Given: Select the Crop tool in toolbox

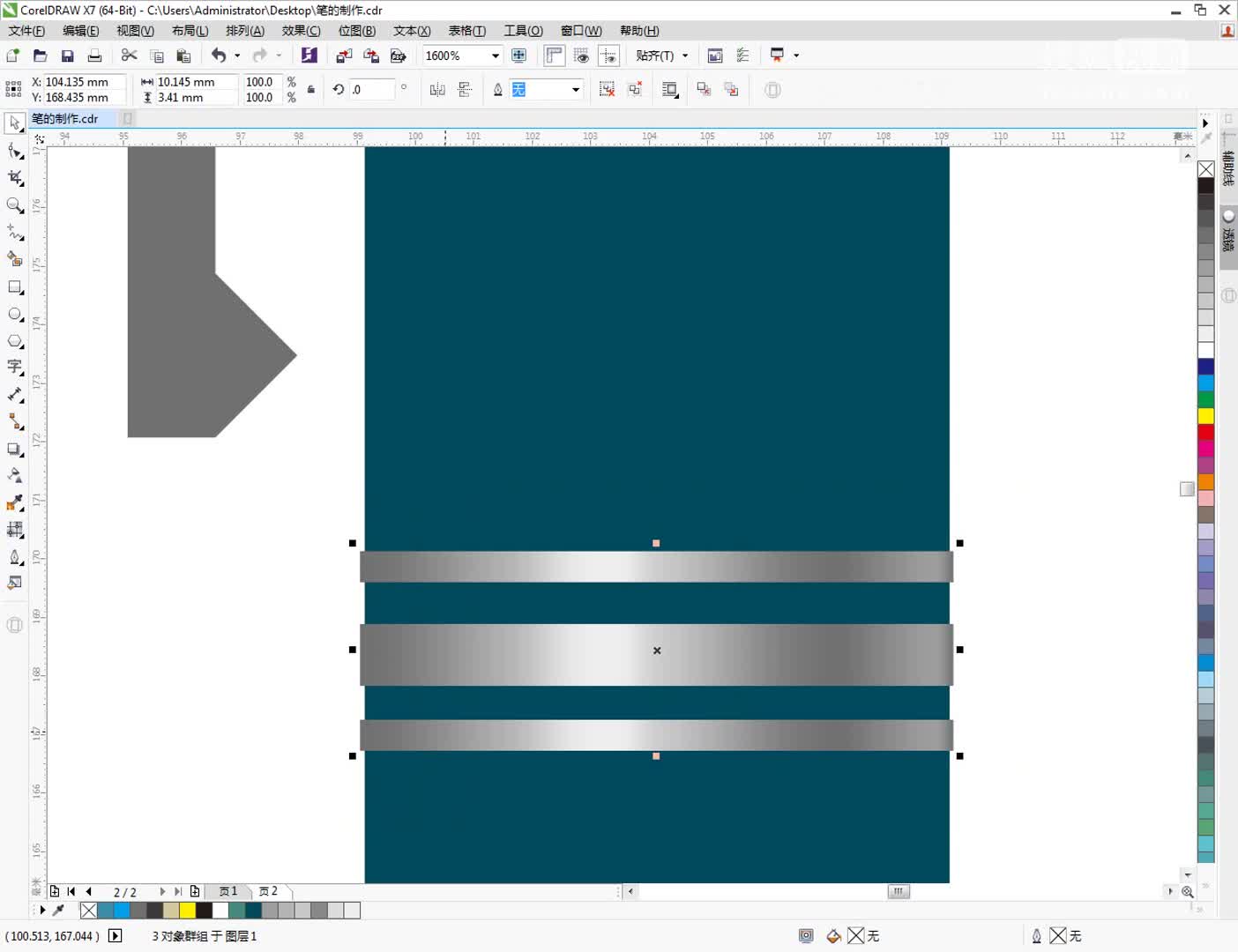Looking at the screenshot, I should point(15,178).
